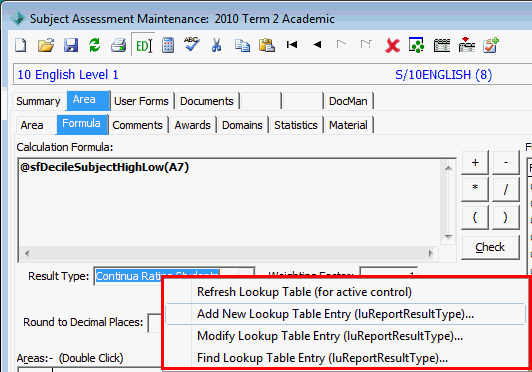Click formula horizontal scroll left arrow
This screenshot has height=372, width=532.
(x=27, y=253)
